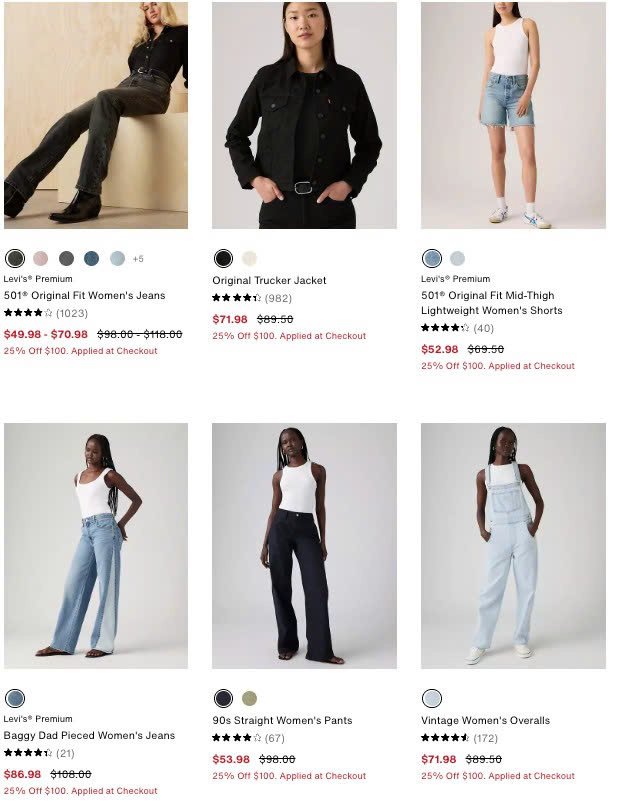Image resolution: width=619 pixels, height=805 pixels.
Task: View navy 90s Straight Pants product image
Action: pyautogui.click(x=304, y=546)
